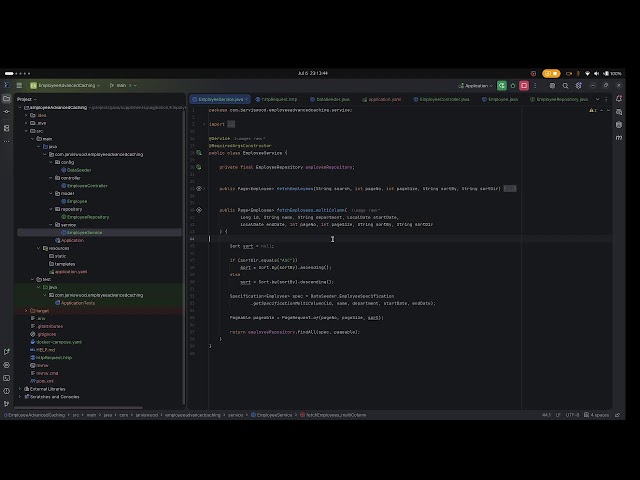640x480 pixels.
Task: Stop the running Application with red stop button
Action: click(x=524, y=85)
